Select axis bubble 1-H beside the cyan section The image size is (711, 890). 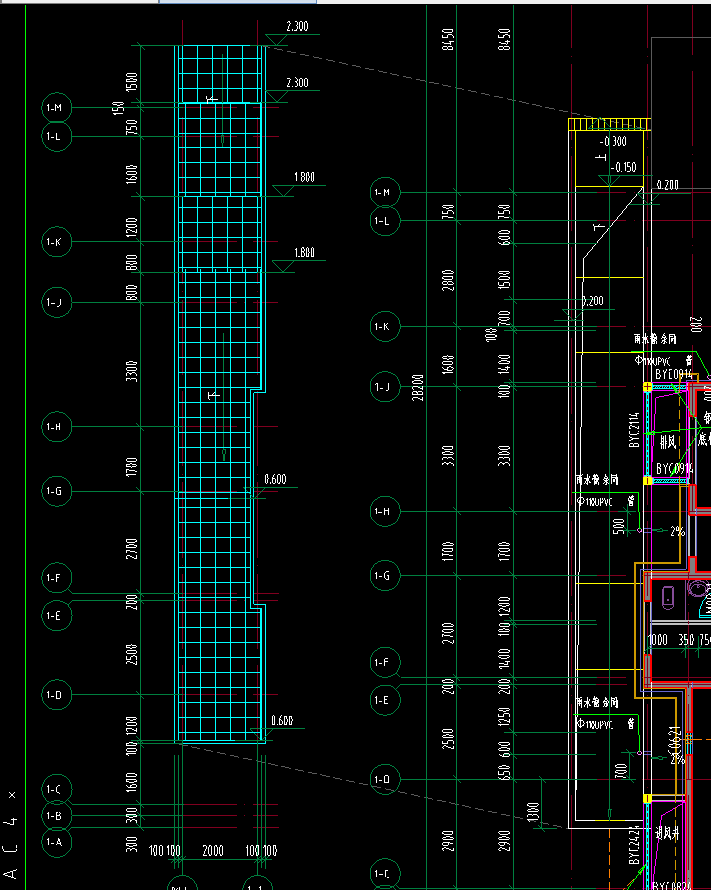56,427
